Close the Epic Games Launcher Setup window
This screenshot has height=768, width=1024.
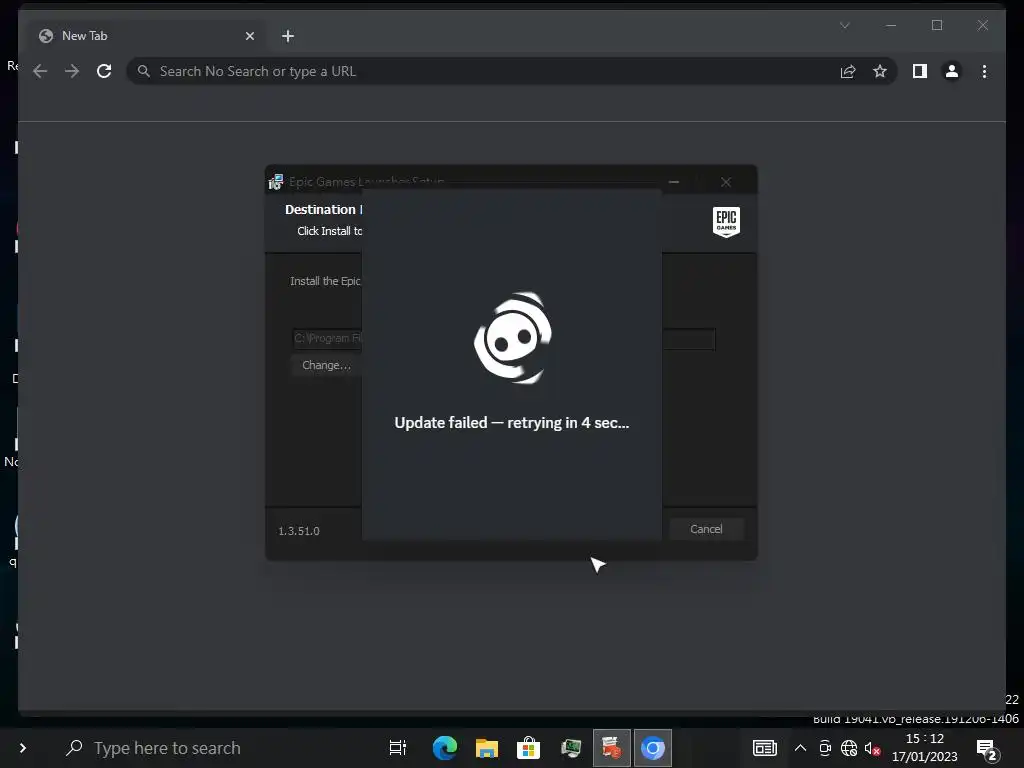(x=726, y=182)
